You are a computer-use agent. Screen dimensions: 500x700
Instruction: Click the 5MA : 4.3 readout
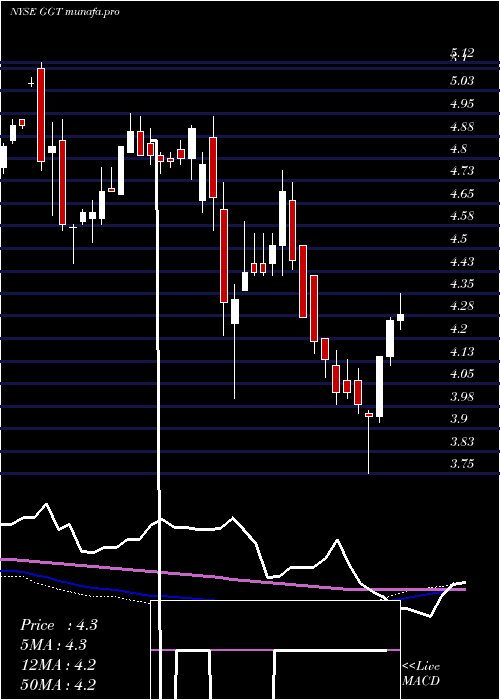54,645
